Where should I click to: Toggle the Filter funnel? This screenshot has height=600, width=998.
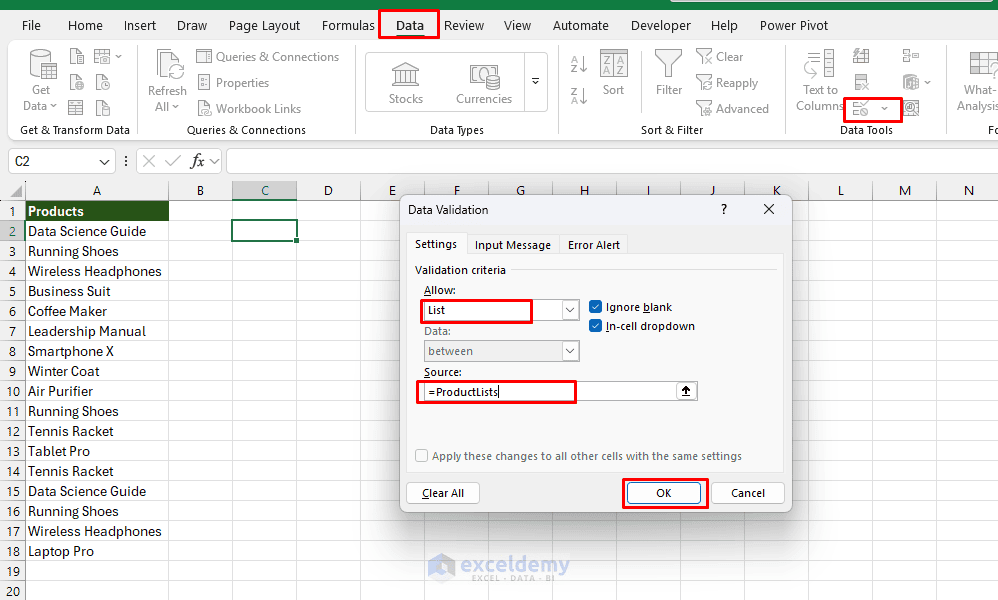click(668, 73)
